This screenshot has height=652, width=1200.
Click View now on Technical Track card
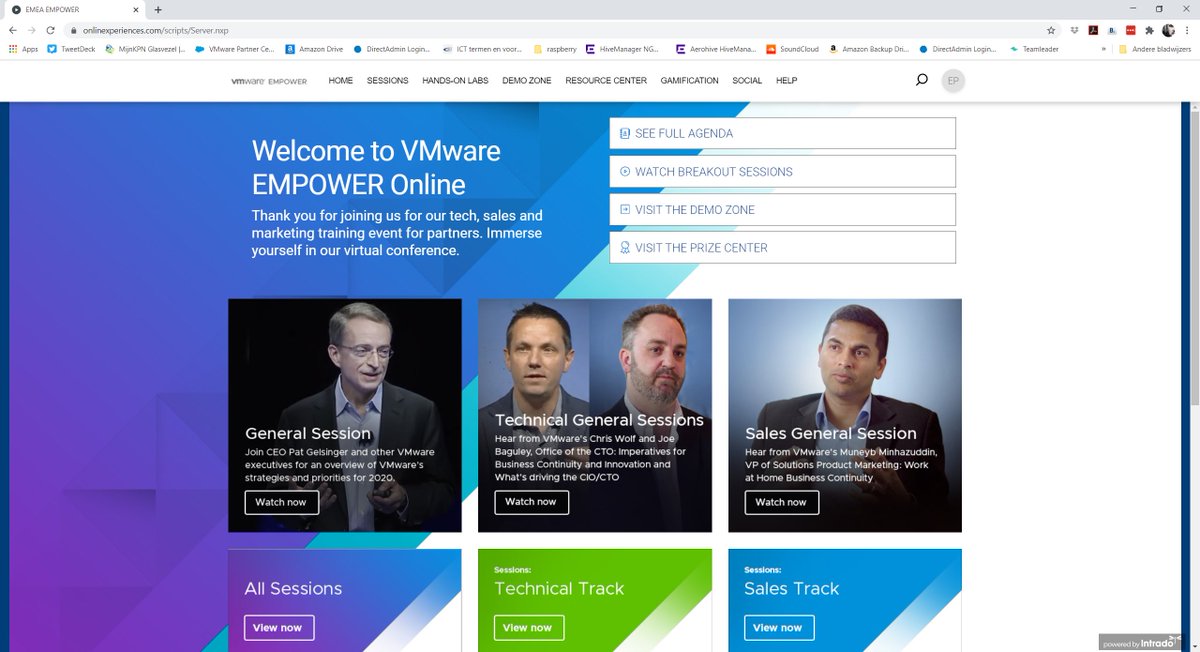528,628
